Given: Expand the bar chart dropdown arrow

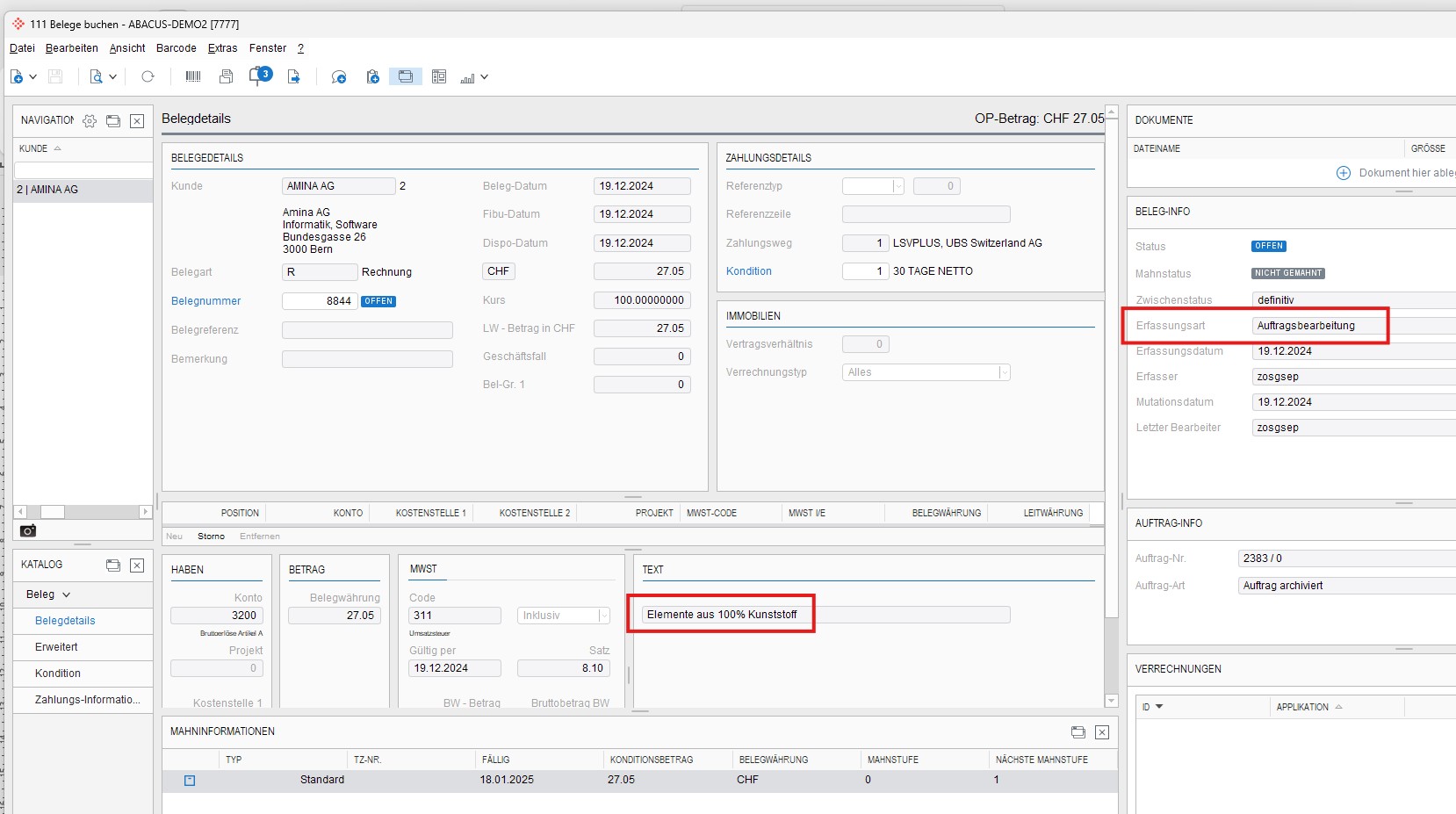Looking at the screenshot, I should pos(484,77).
